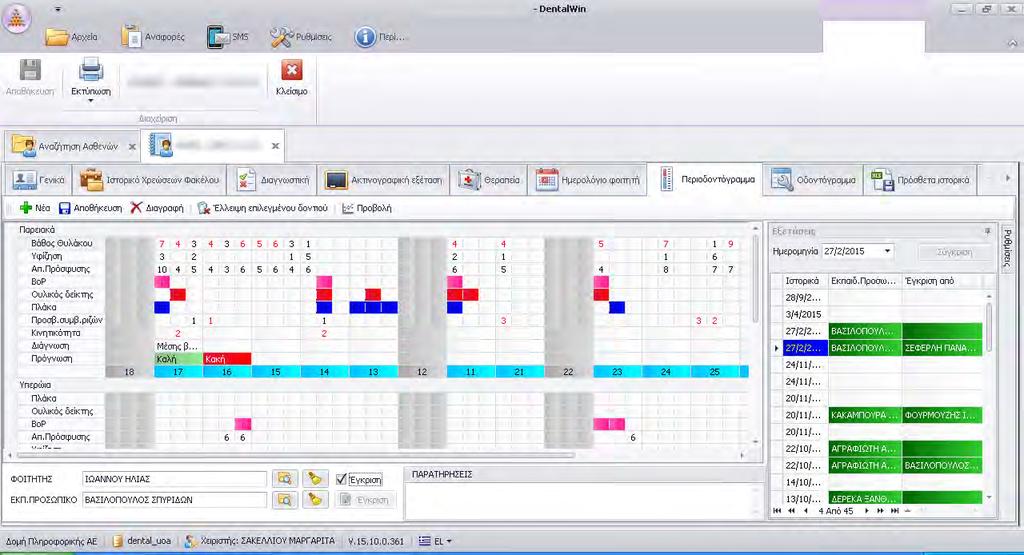Click Αποθήκευση in the periodontal chart toolbar
1024x555 pixels.
(90, 208)
